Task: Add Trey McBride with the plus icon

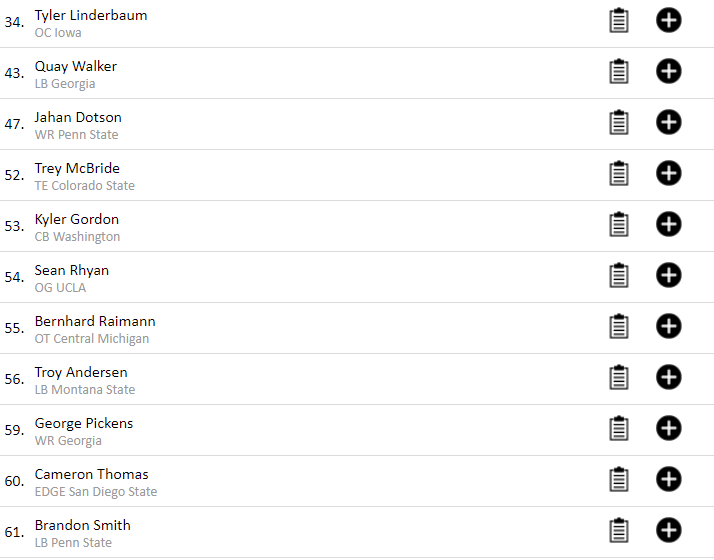Action: (x=668, y=173)
